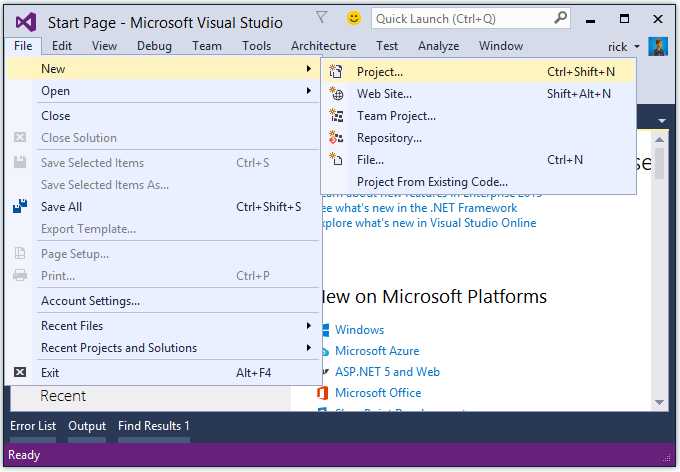This screenshot has width=680, height=472.
Task: Open Visual Studio Online what's new link
Action: [x=429, y=223]
